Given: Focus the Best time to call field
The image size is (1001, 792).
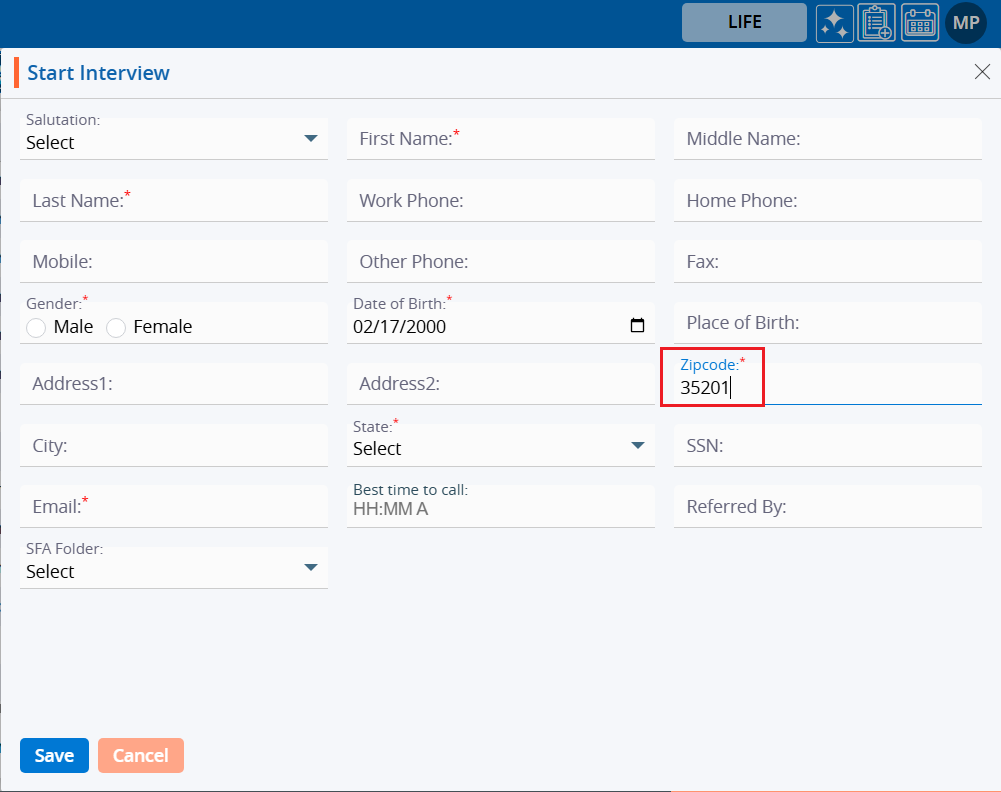Looking at the screenshot, I should pos(500,509).
